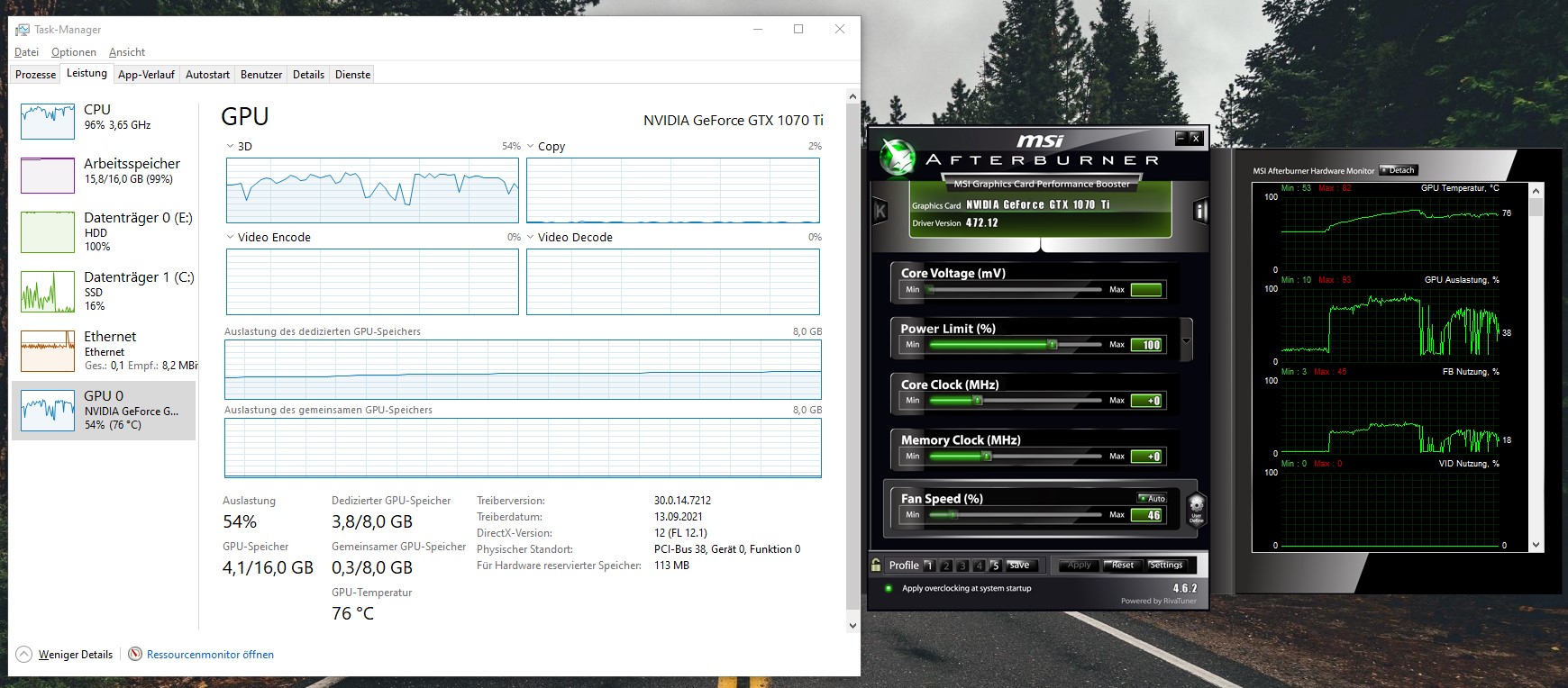Open Ressourcenmonitor öffnen link
This screenshot has width=1568, height=688.
point(210,655)
